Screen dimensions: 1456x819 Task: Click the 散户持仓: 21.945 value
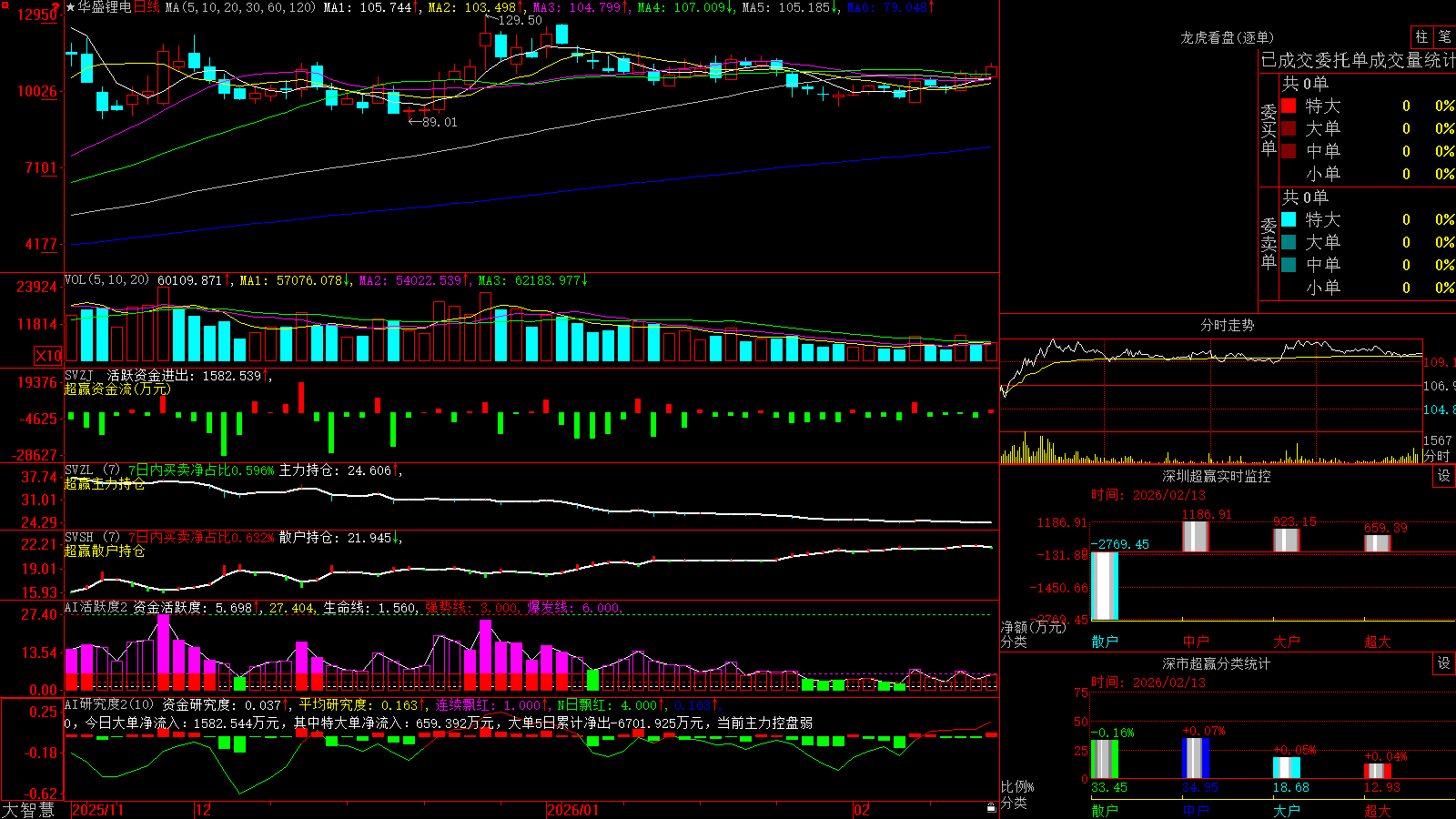point(335,538)
